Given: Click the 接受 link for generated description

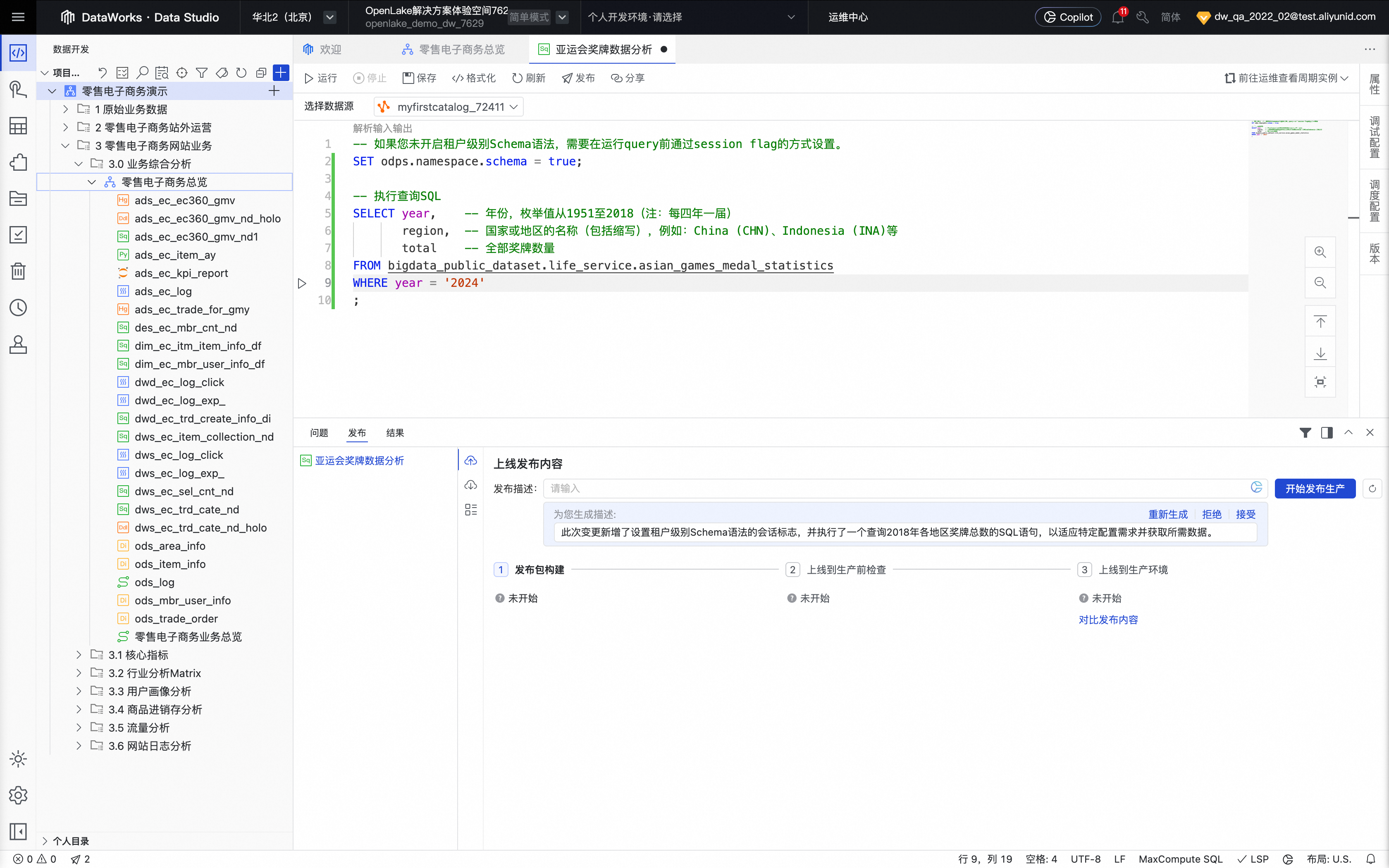Looking at the screenshot, I should coord(1245,514).
